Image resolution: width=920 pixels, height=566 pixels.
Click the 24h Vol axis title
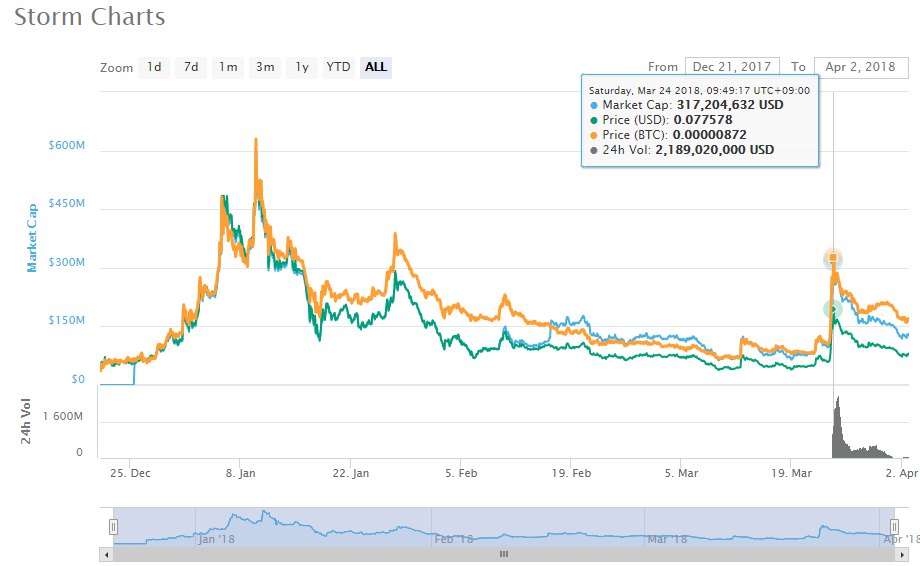[27, 421]
